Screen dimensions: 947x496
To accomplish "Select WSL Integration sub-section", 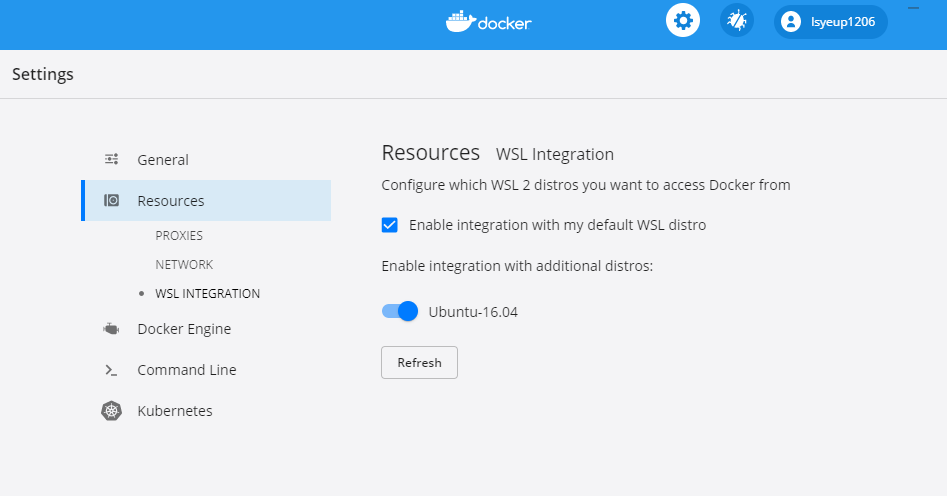I will 207,294.
